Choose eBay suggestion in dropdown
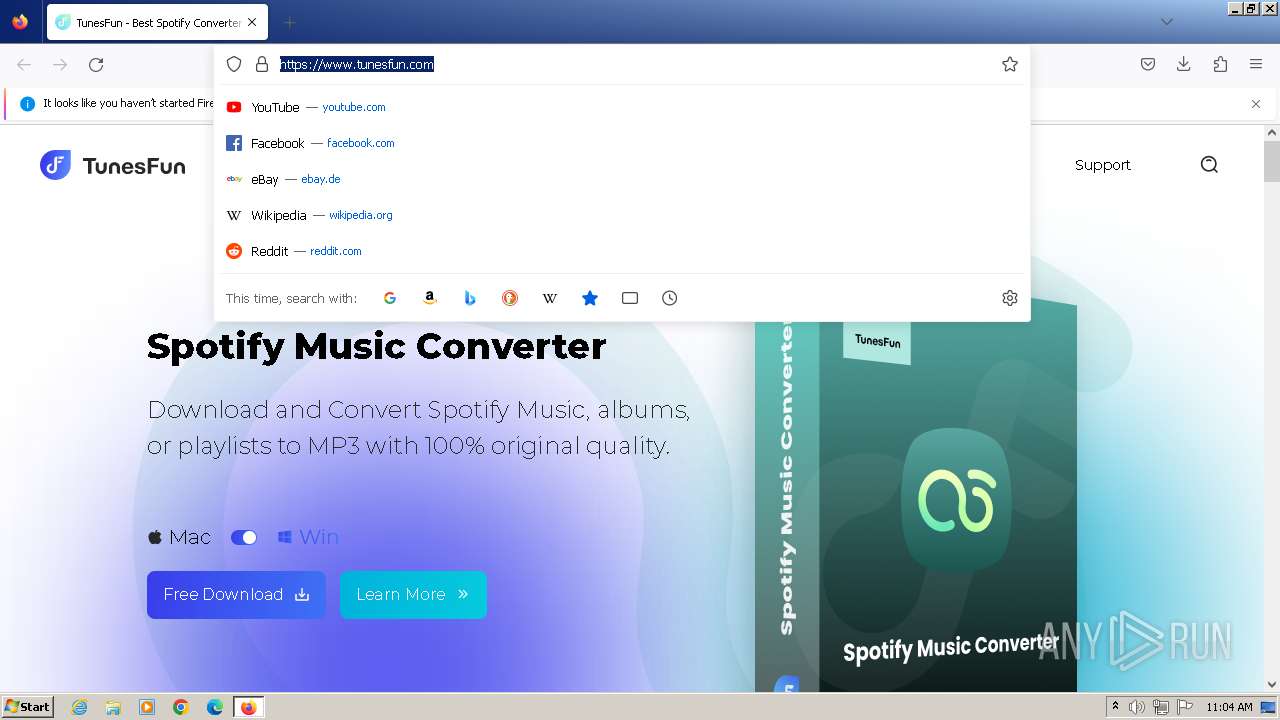 click(622, 179)
